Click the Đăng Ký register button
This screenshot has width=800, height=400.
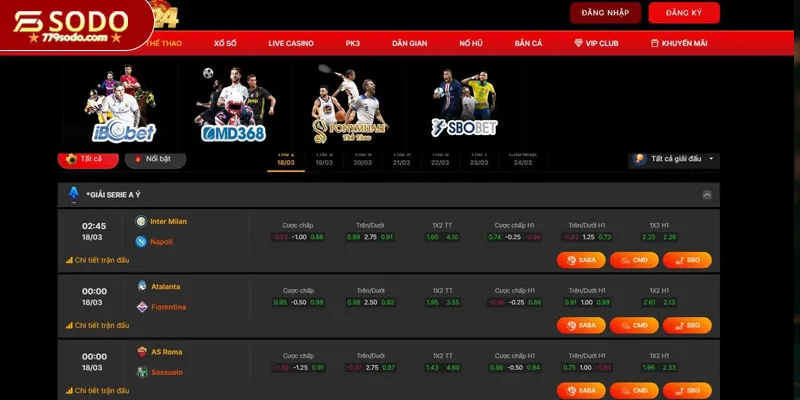click(684, 13)
